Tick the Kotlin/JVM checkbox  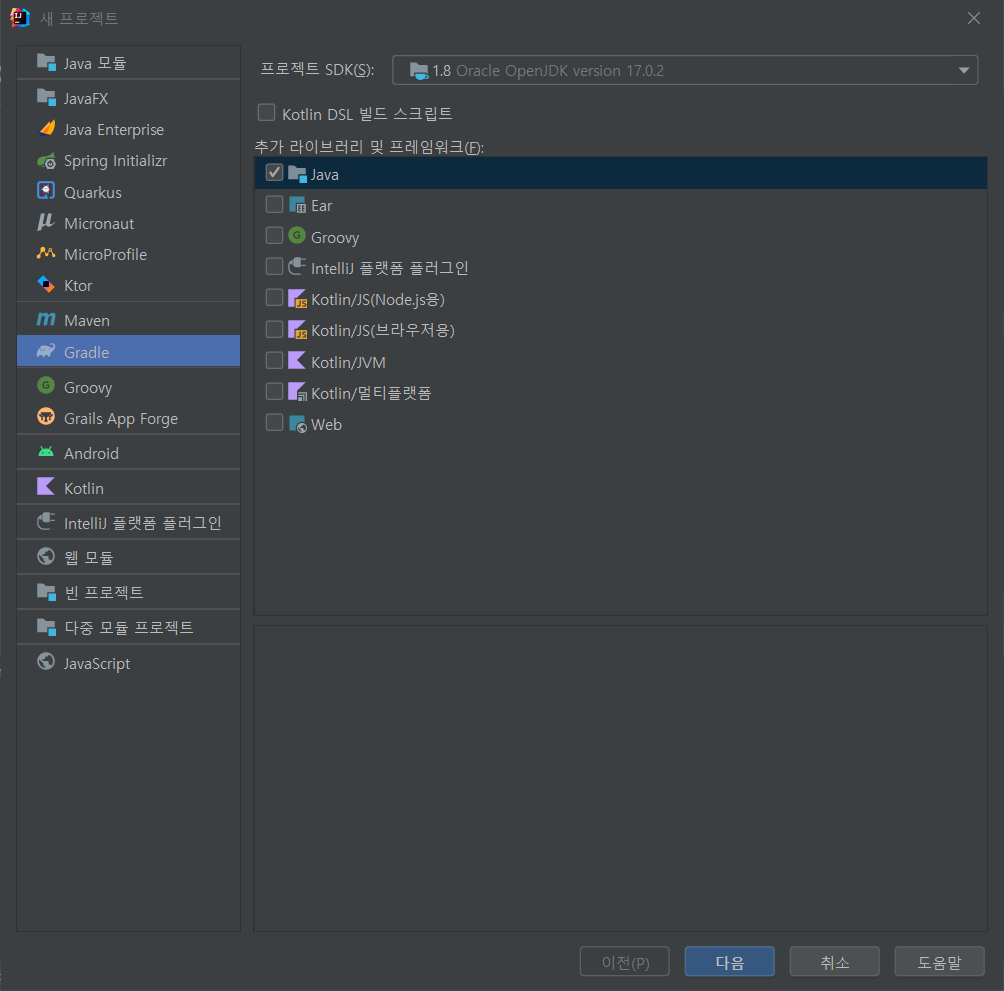274,360
